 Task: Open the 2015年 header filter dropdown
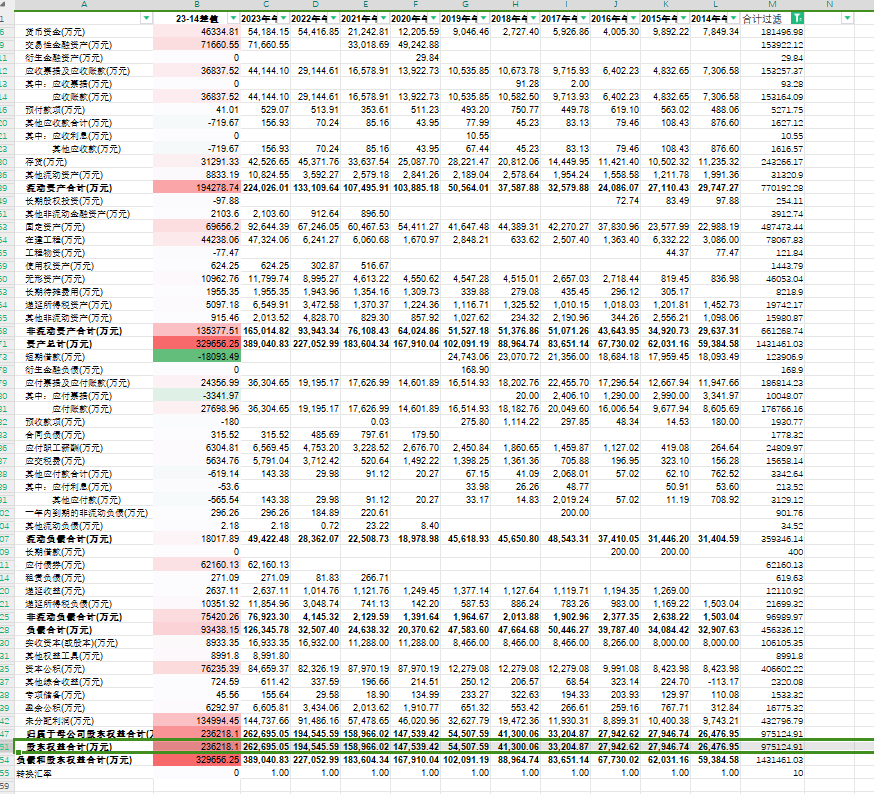coord(683,18)
